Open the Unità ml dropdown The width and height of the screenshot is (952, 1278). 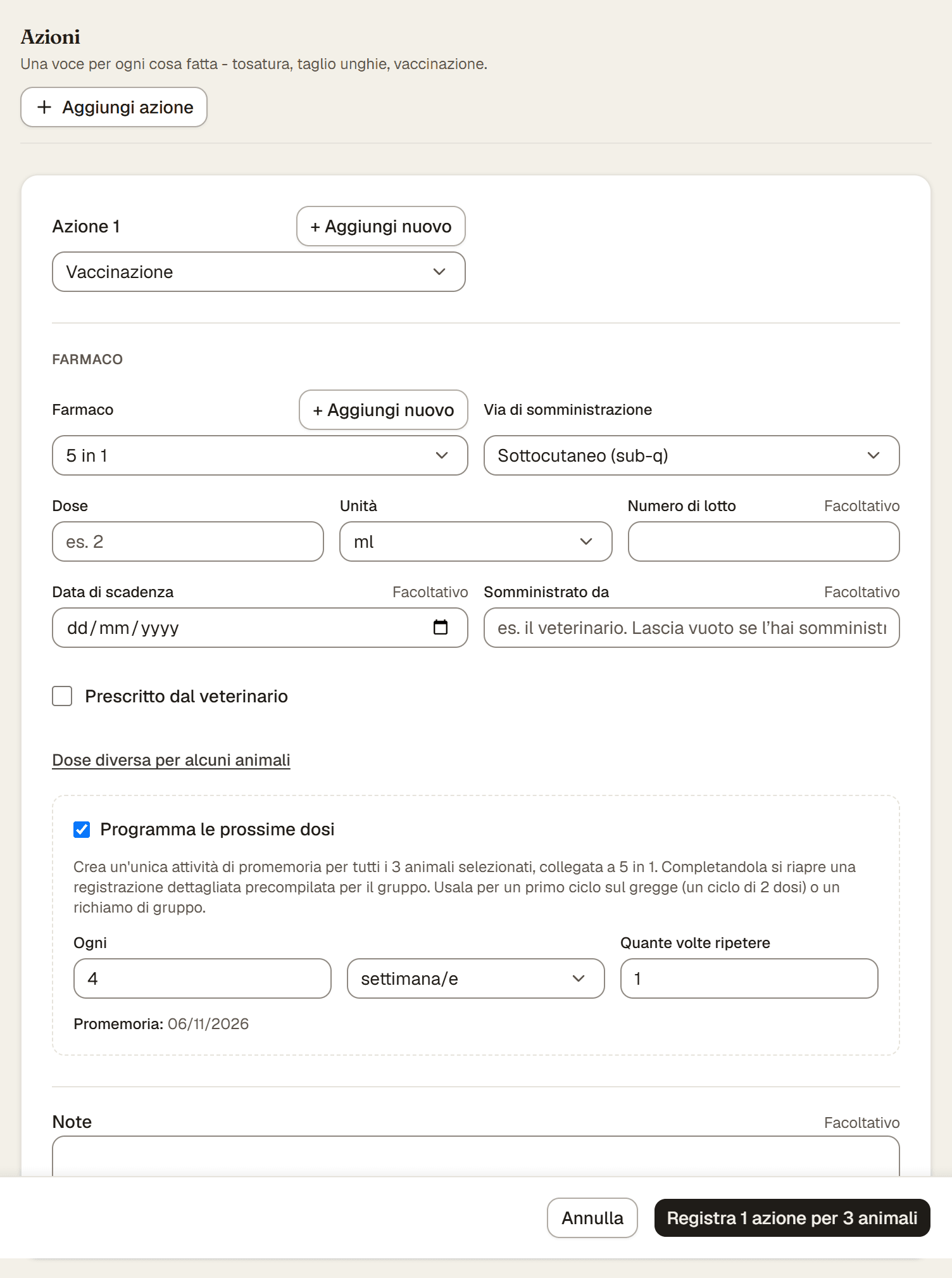(476, 541)
